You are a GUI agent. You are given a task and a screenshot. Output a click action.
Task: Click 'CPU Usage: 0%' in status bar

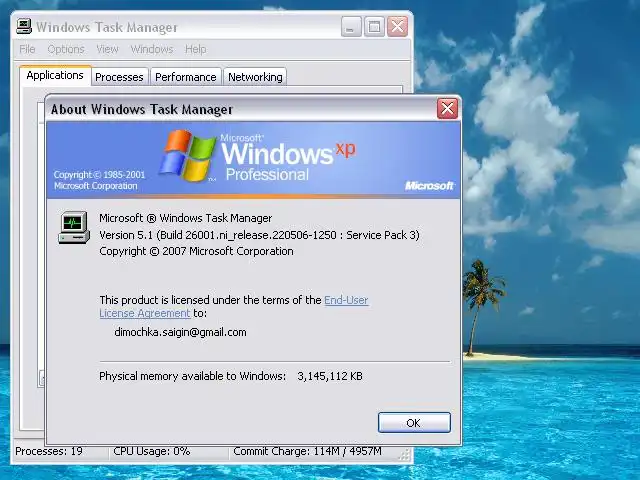[x=152, y=451]
